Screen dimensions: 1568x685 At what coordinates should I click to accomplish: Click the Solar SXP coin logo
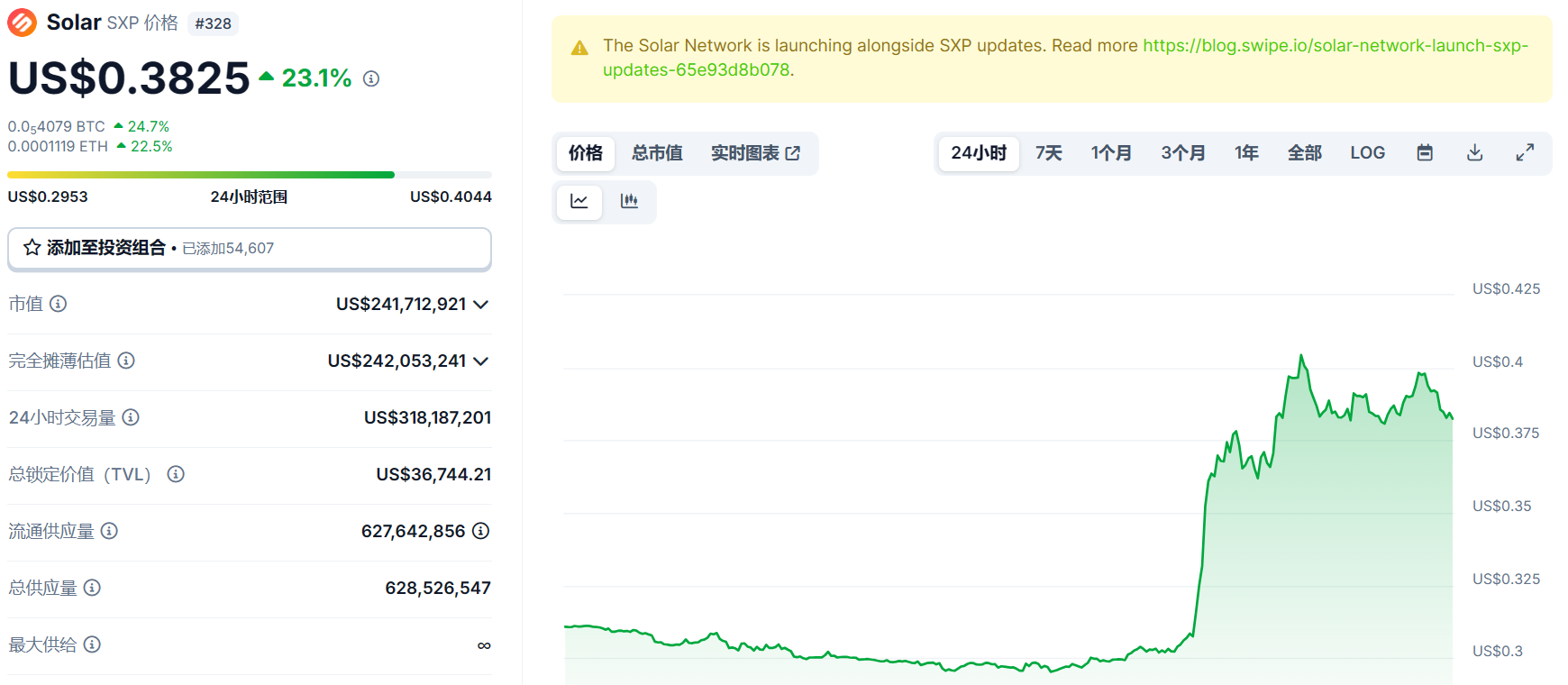click(x=23, y=23)
